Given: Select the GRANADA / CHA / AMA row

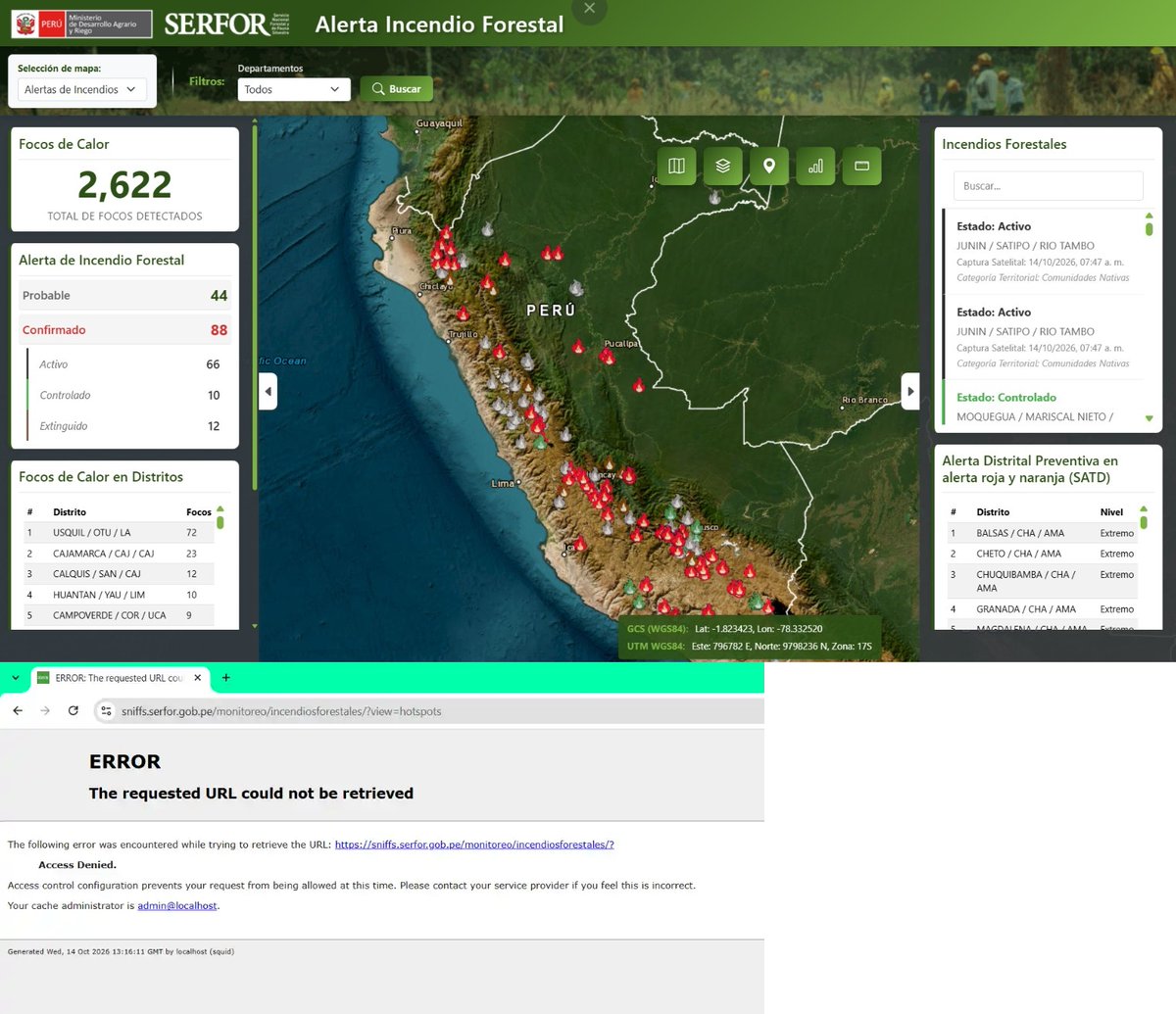Looking at the screenshot, I should point(1043,609).
